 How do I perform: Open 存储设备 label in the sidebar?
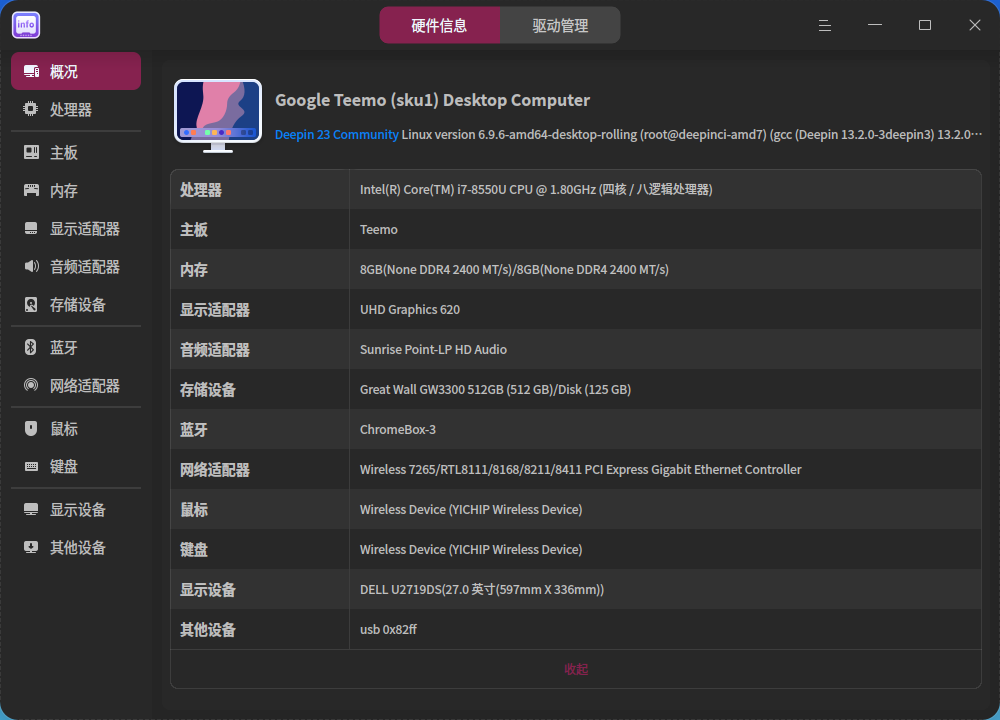[78, 305]
